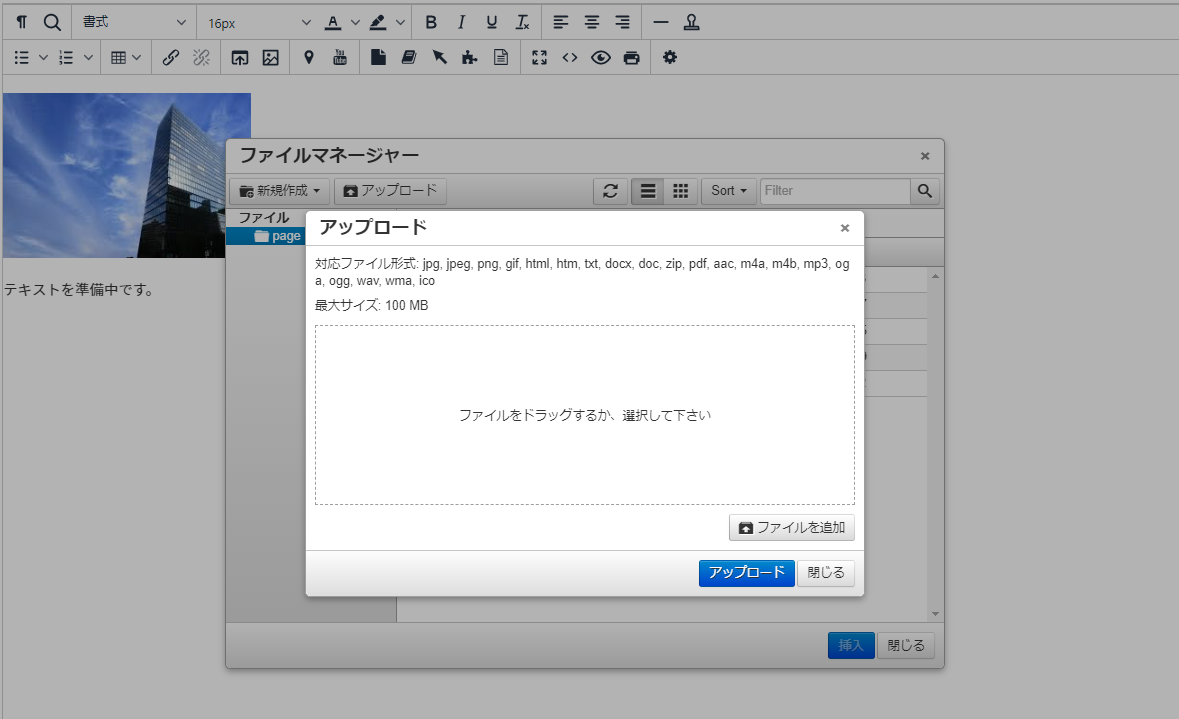
Task: Open the 書式 format dropdown
Action: coord(134,22)
